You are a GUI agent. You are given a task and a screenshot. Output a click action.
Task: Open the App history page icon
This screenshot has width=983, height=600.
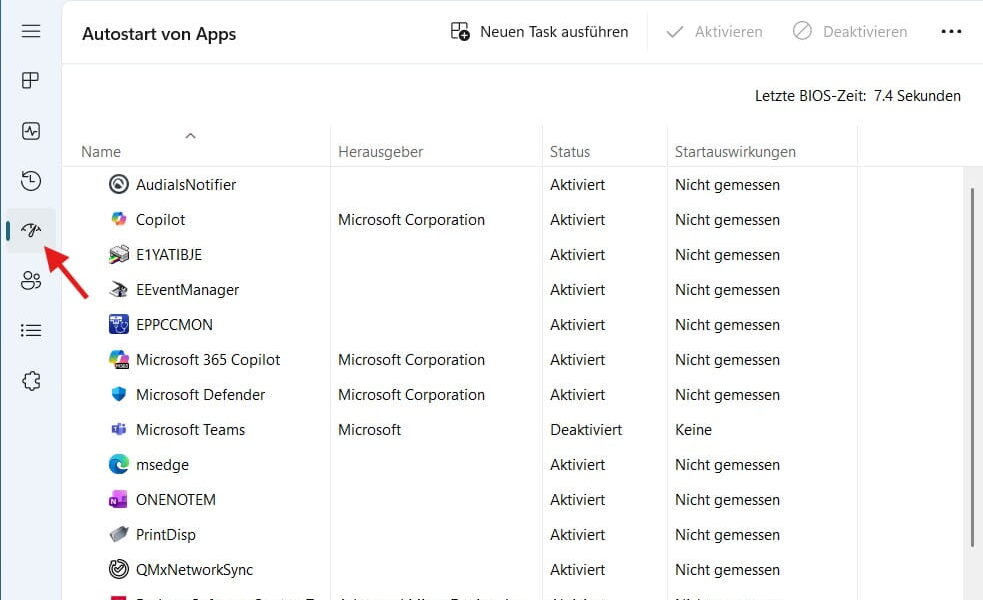31,181
